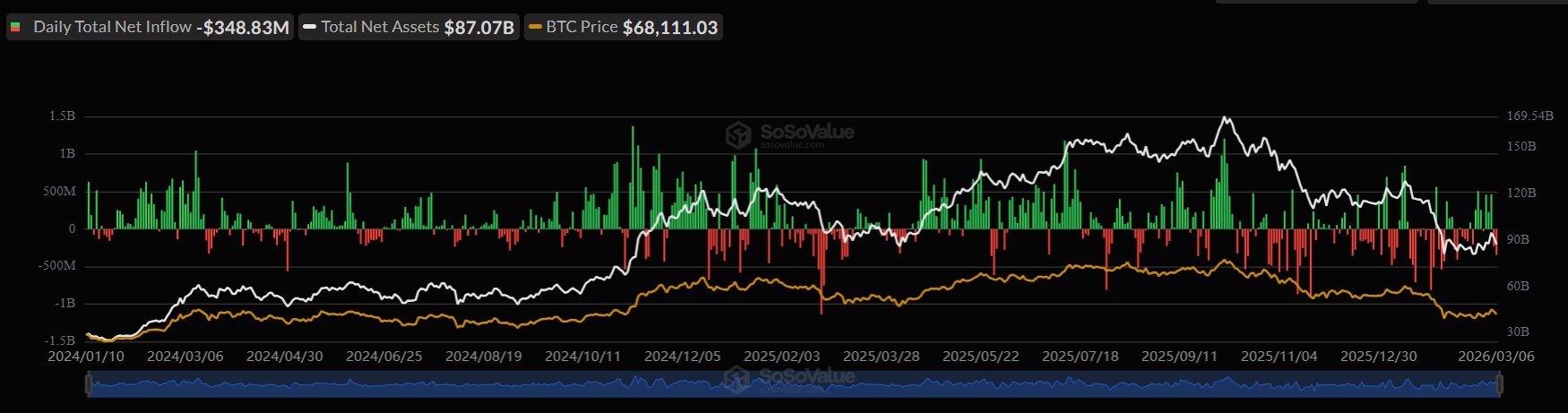Click the 1.5B left axis value
1568x413 pixels.
click(63, 116)
